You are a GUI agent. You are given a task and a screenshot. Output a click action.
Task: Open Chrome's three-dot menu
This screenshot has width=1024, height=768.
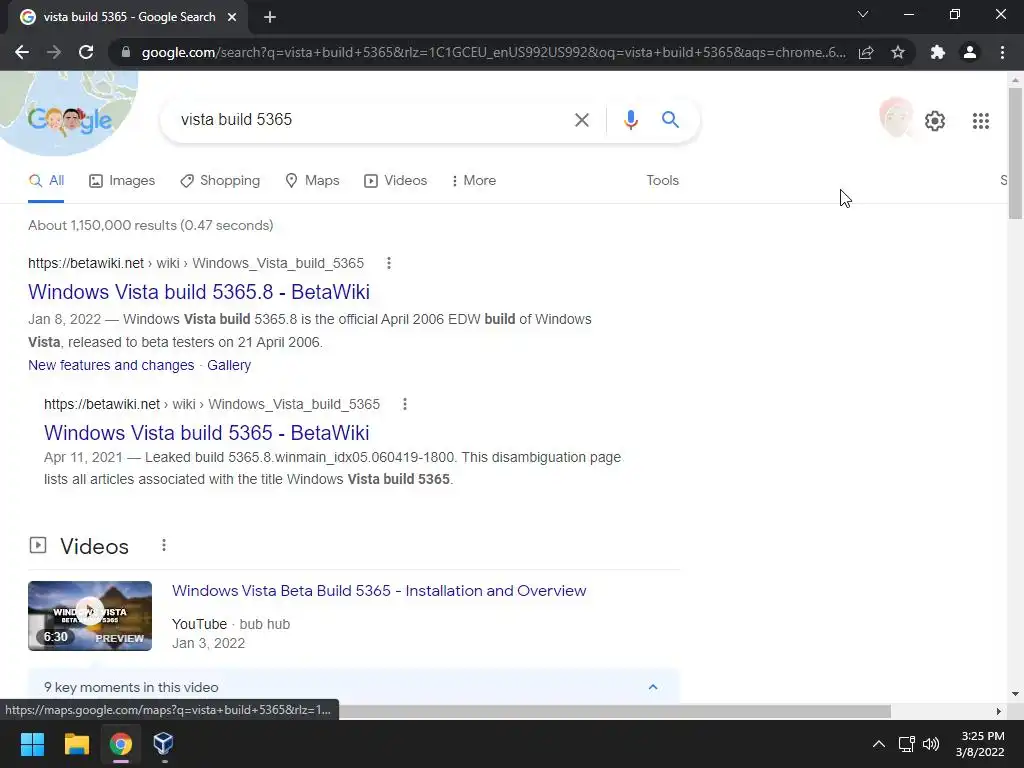(x=1002, y=52)
